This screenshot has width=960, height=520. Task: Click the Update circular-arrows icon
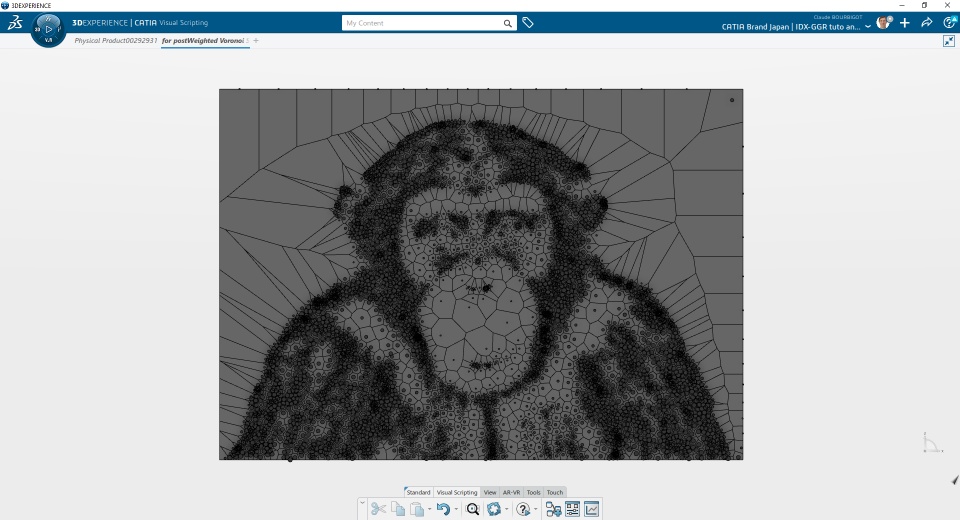[494, 509]
